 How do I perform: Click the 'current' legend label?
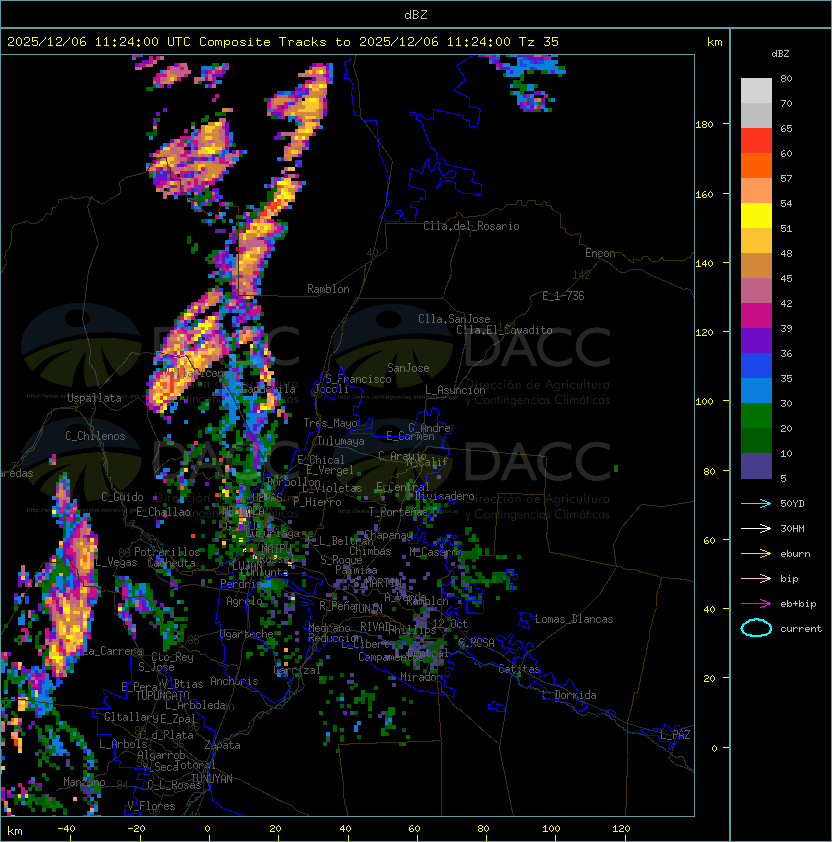(x=801, y=629)
